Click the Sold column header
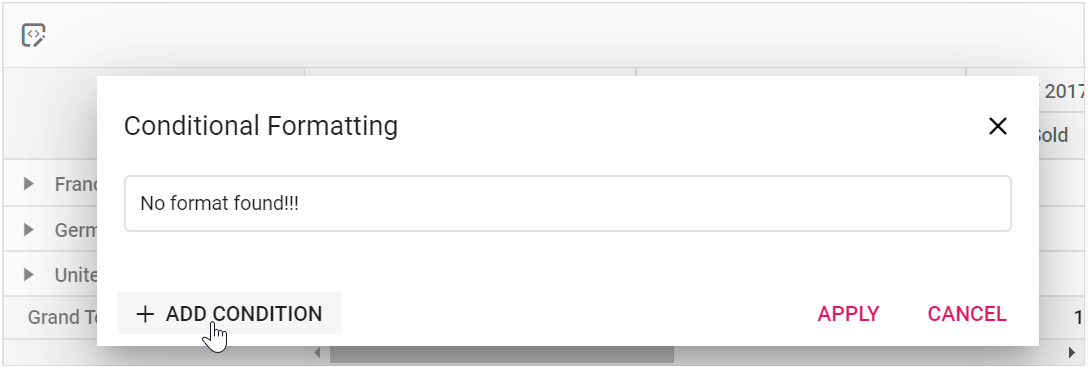1088x369 pixels. pos(1053,135)
